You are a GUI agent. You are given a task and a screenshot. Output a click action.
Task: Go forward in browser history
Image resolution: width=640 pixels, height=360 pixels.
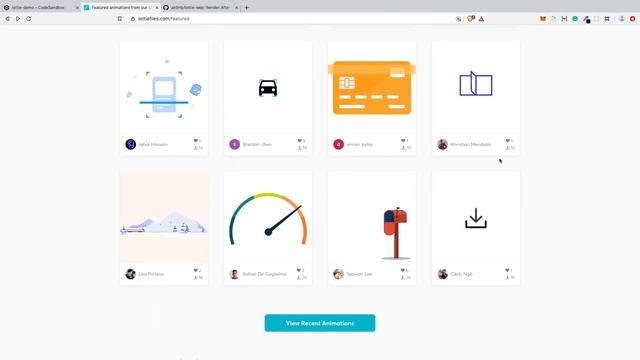18,19
